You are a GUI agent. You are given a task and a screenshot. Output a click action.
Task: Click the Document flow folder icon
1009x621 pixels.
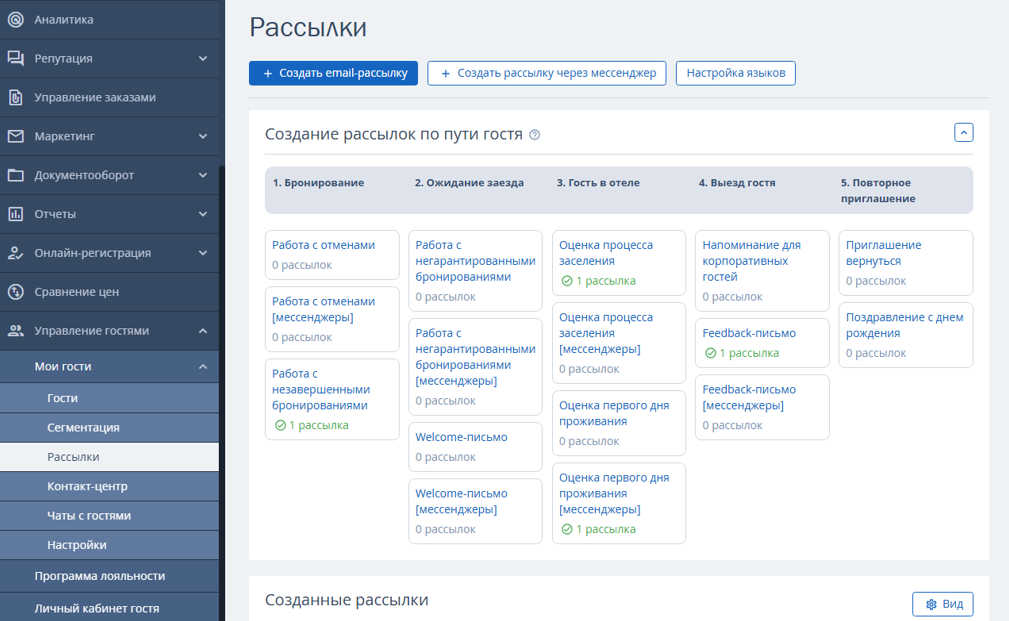pos(16,175)
